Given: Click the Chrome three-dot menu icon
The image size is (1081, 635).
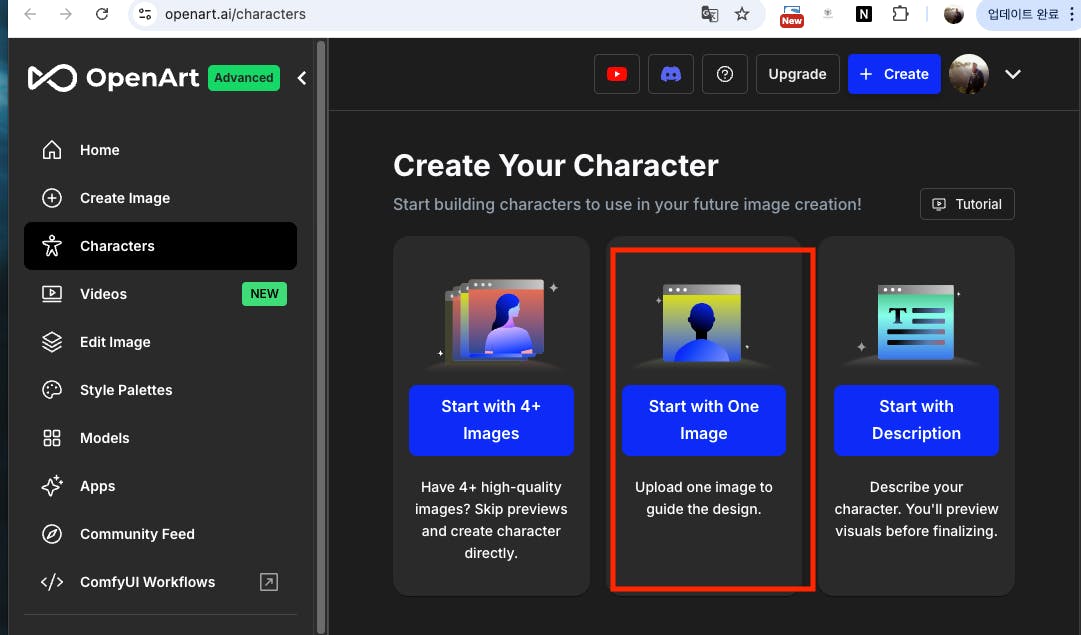Looking at the screenshot, I should point(1072,14).
